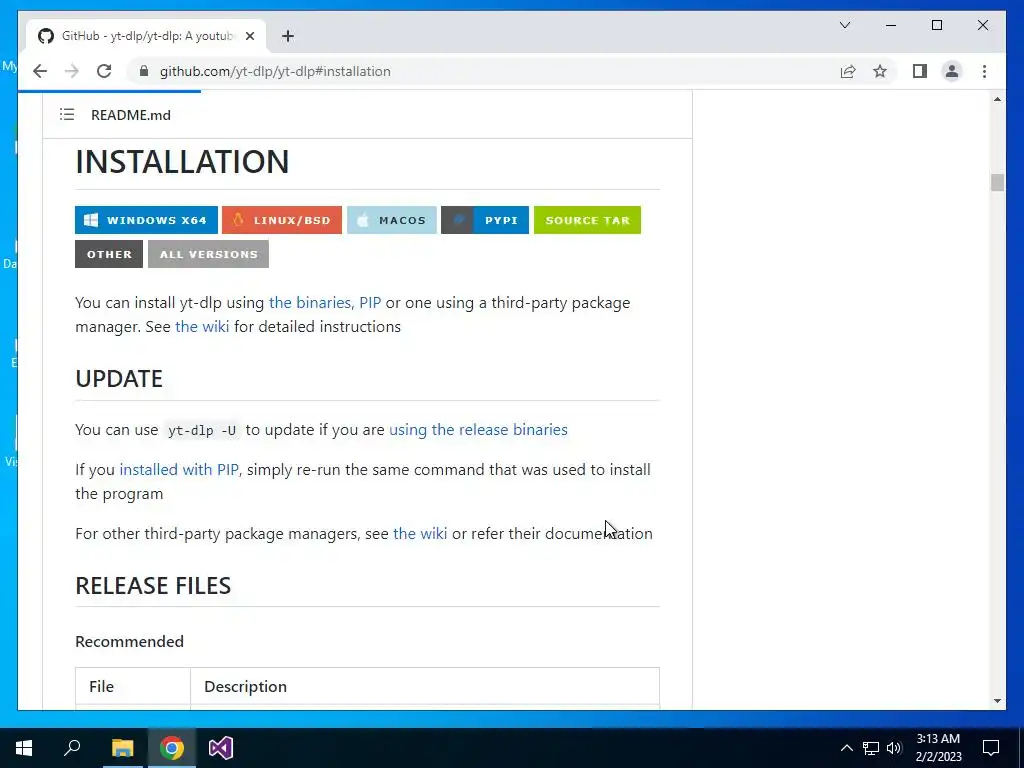This screenshot has height=768, width=1024.
Task: Open network status tray icon
Action: point(871,748)
